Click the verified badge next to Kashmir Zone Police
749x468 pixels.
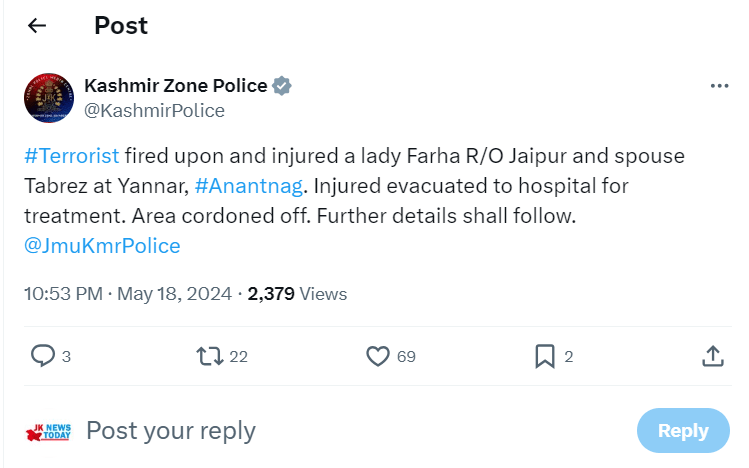[282, 86]
